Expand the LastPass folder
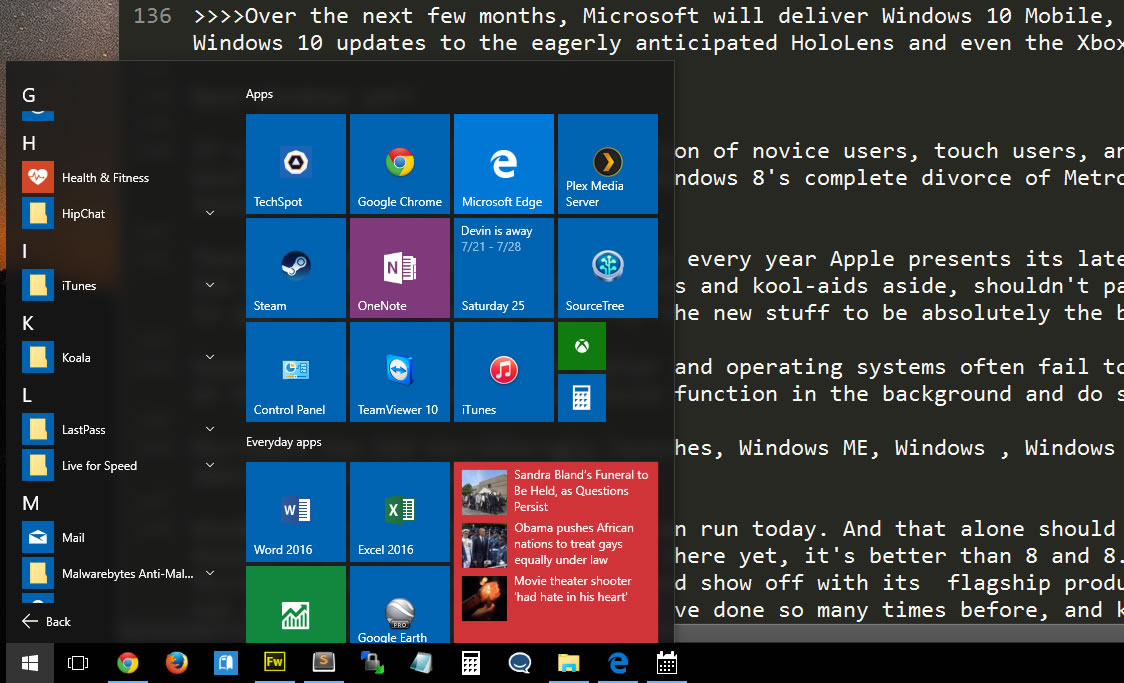The width and height of the screenshot is (1124, 683). pos(210,429)
